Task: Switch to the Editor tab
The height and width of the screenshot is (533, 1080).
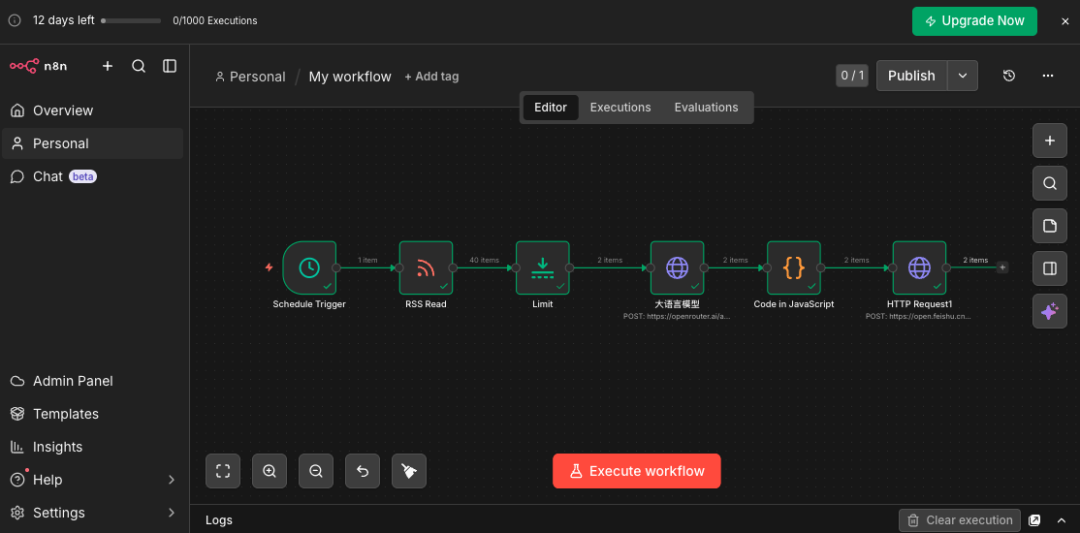Action: (x=550, y=107)
